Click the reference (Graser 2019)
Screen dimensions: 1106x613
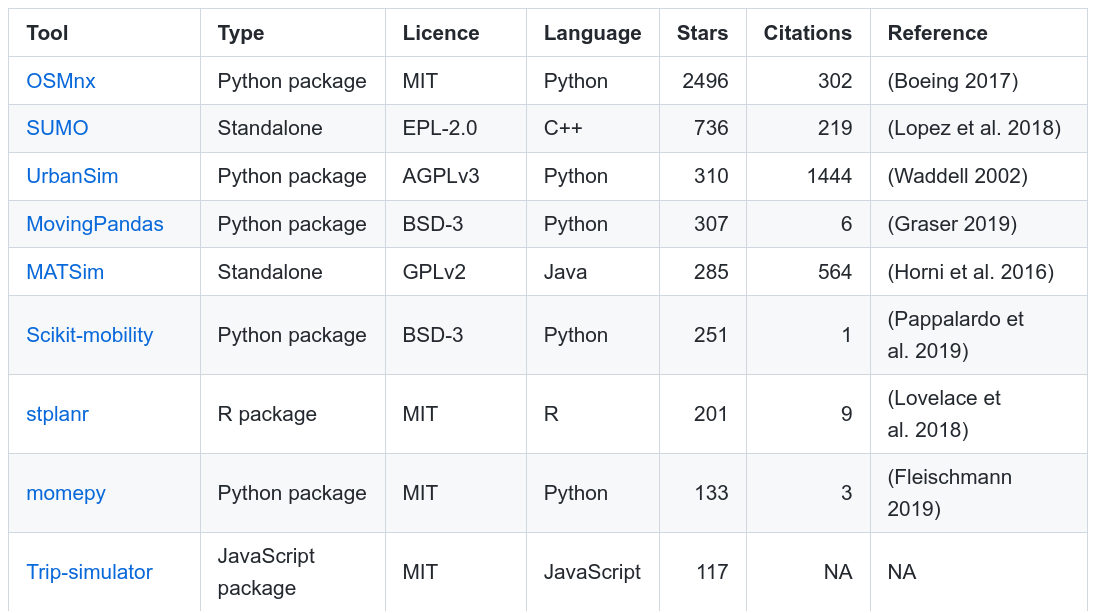click(952, 224)
